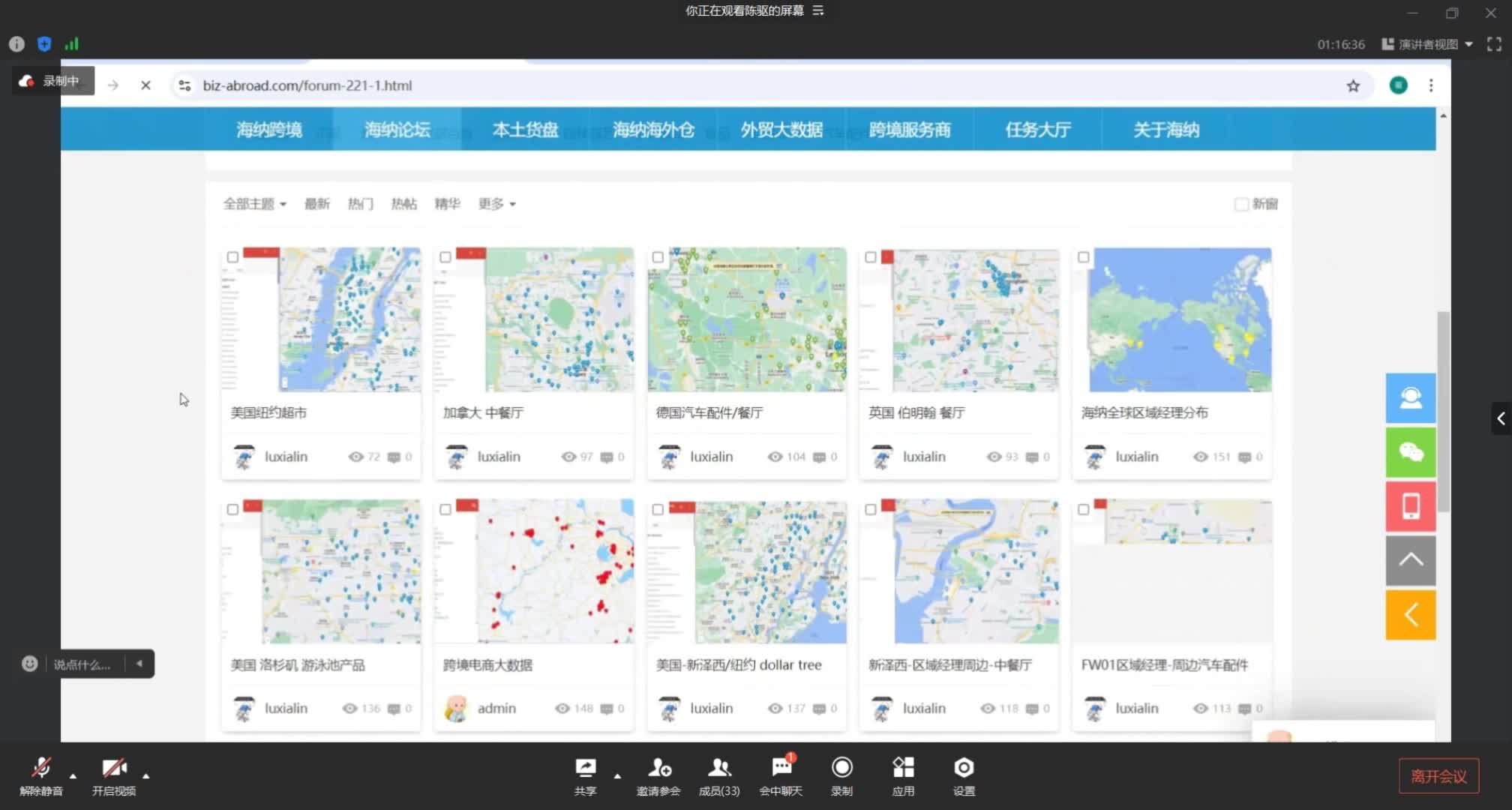Image resolution: width=1512 pixels, height=810 pixels.
Task: Open the 任务大厅 navigation tab
Action: pos(1038,130)
